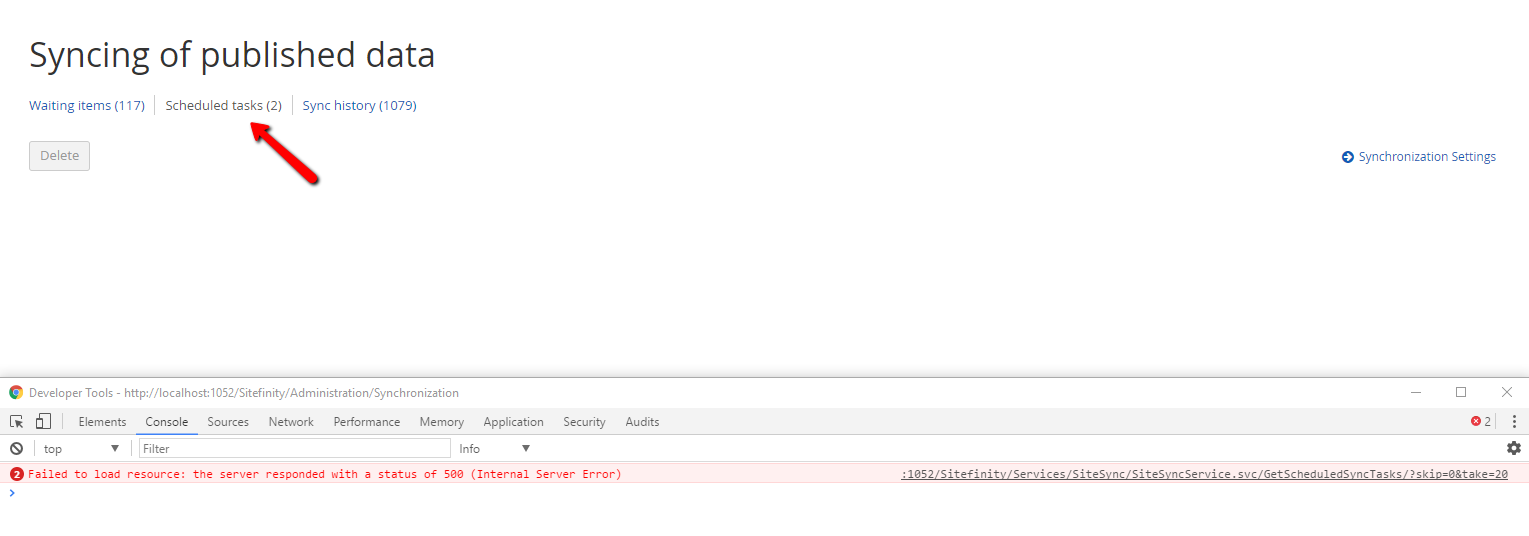Viewport: 1529px width, 536px height.
Task: Open the console settings gear icon
Action: 1514,448
